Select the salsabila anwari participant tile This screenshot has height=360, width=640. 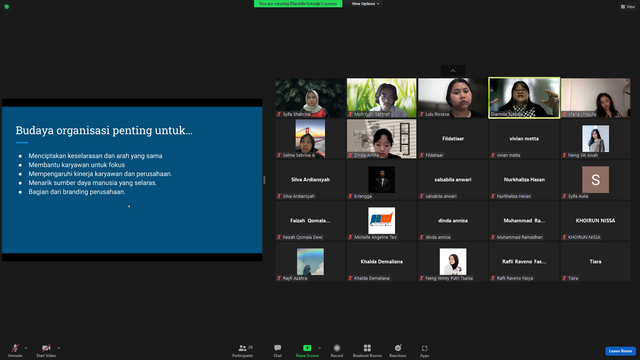[453, 180]
